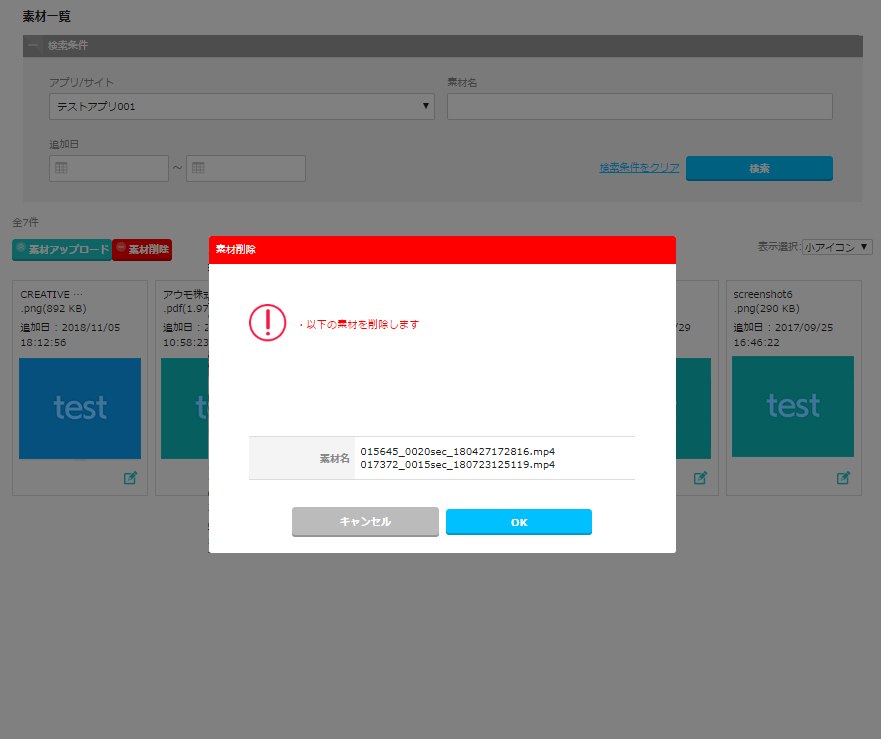This screenshot has width=881, height=739.
Task: Click the blue 検索 button
Action: pos(759,168)
